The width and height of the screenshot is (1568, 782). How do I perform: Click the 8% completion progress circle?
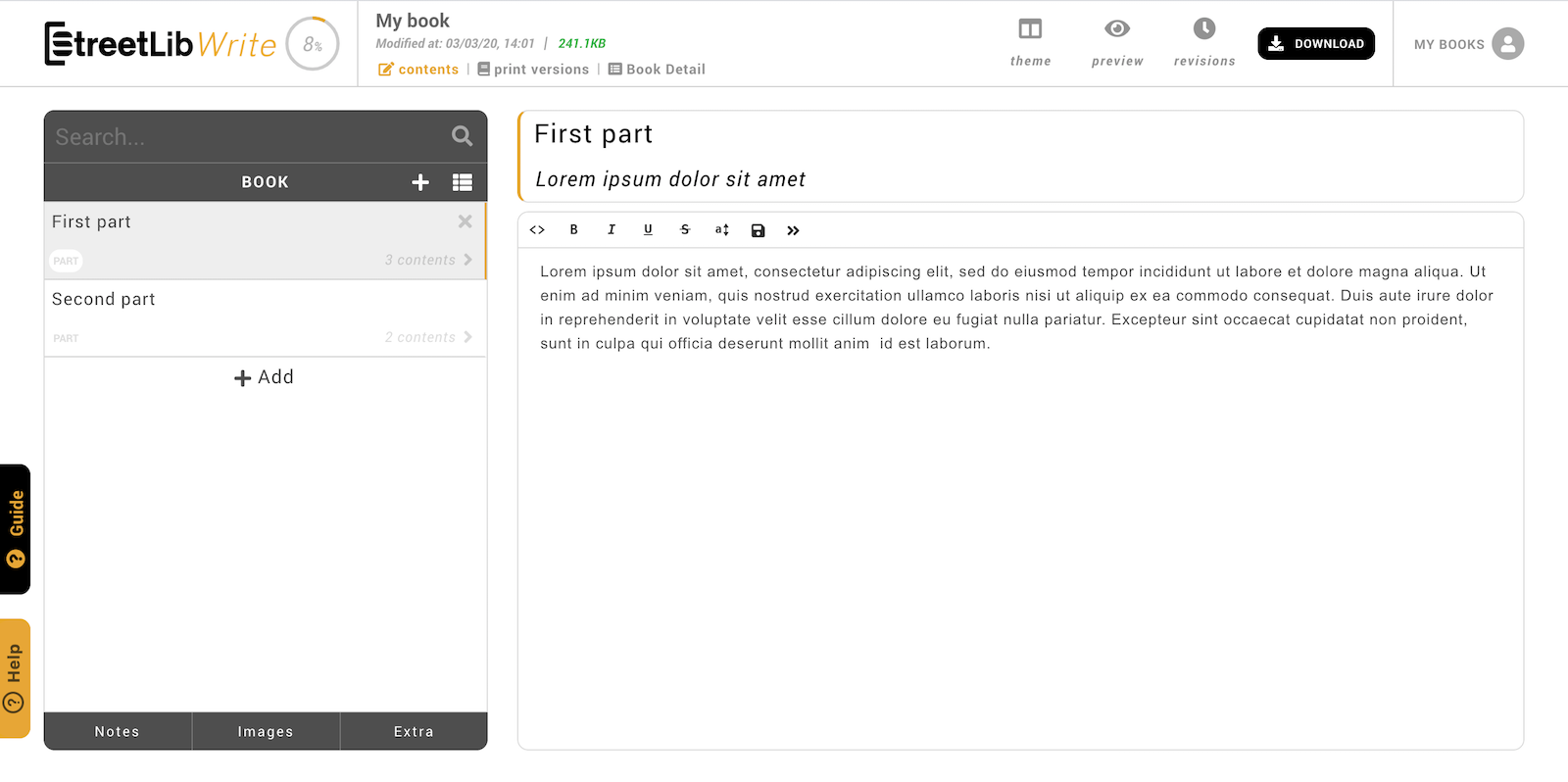(x=313, y=44)
